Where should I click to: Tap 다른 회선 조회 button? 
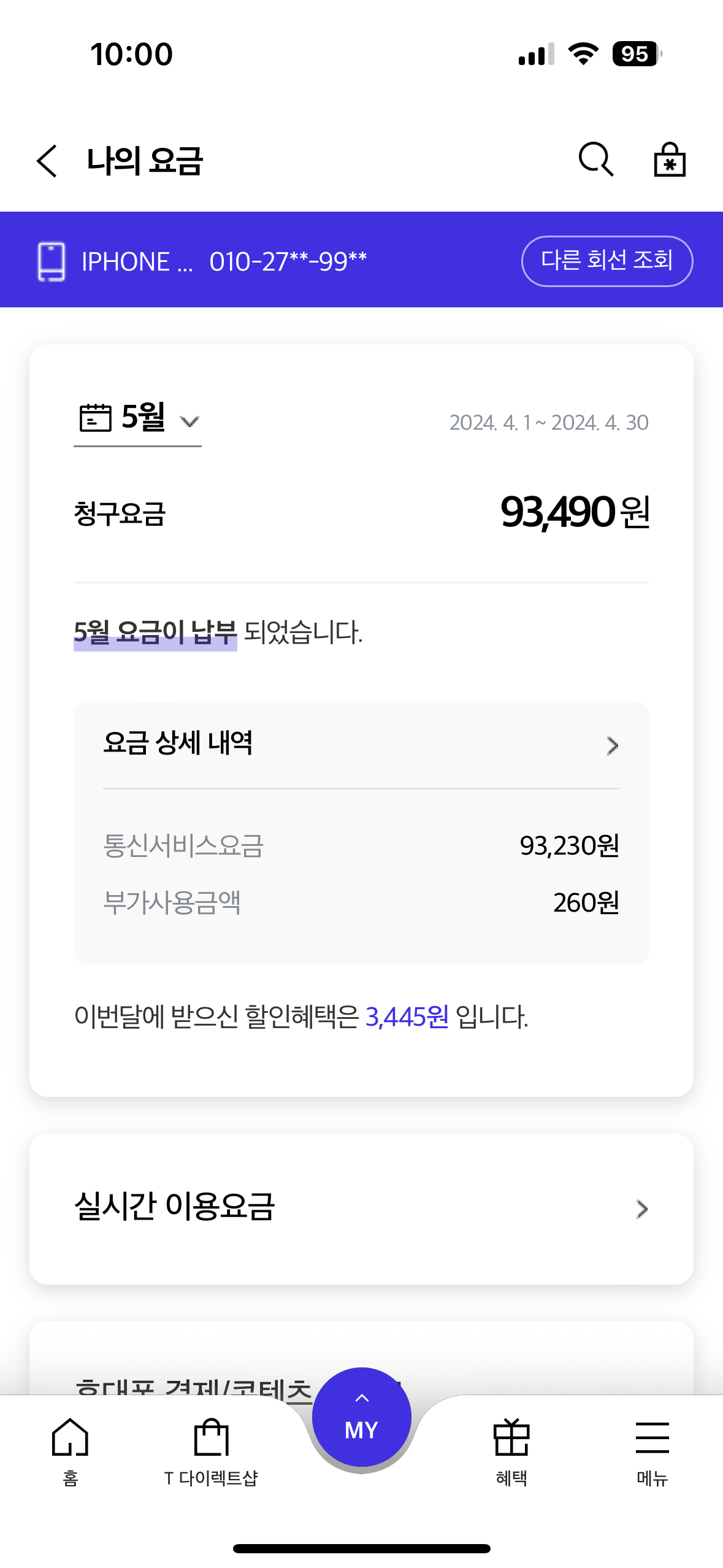point(606,261)
